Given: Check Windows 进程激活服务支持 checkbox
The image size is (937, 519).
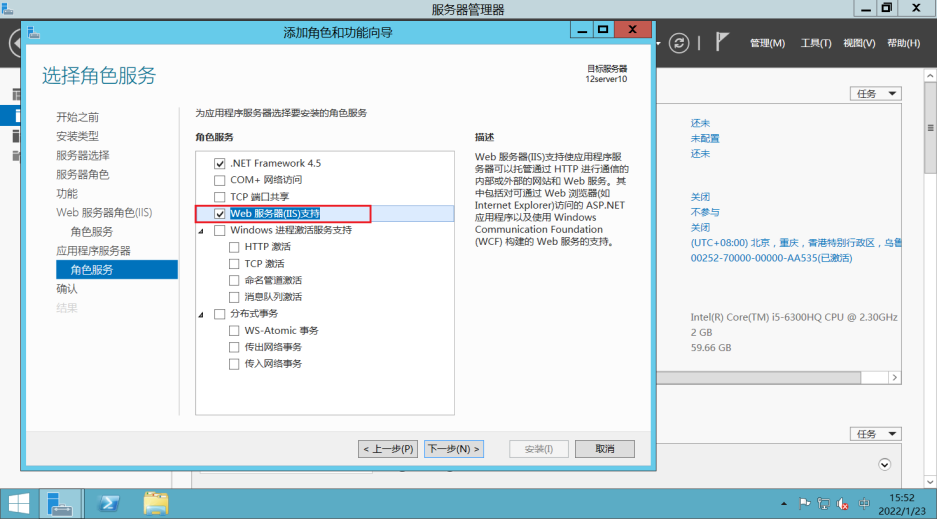Looking at the screenshot, I should tap(220, 231).
